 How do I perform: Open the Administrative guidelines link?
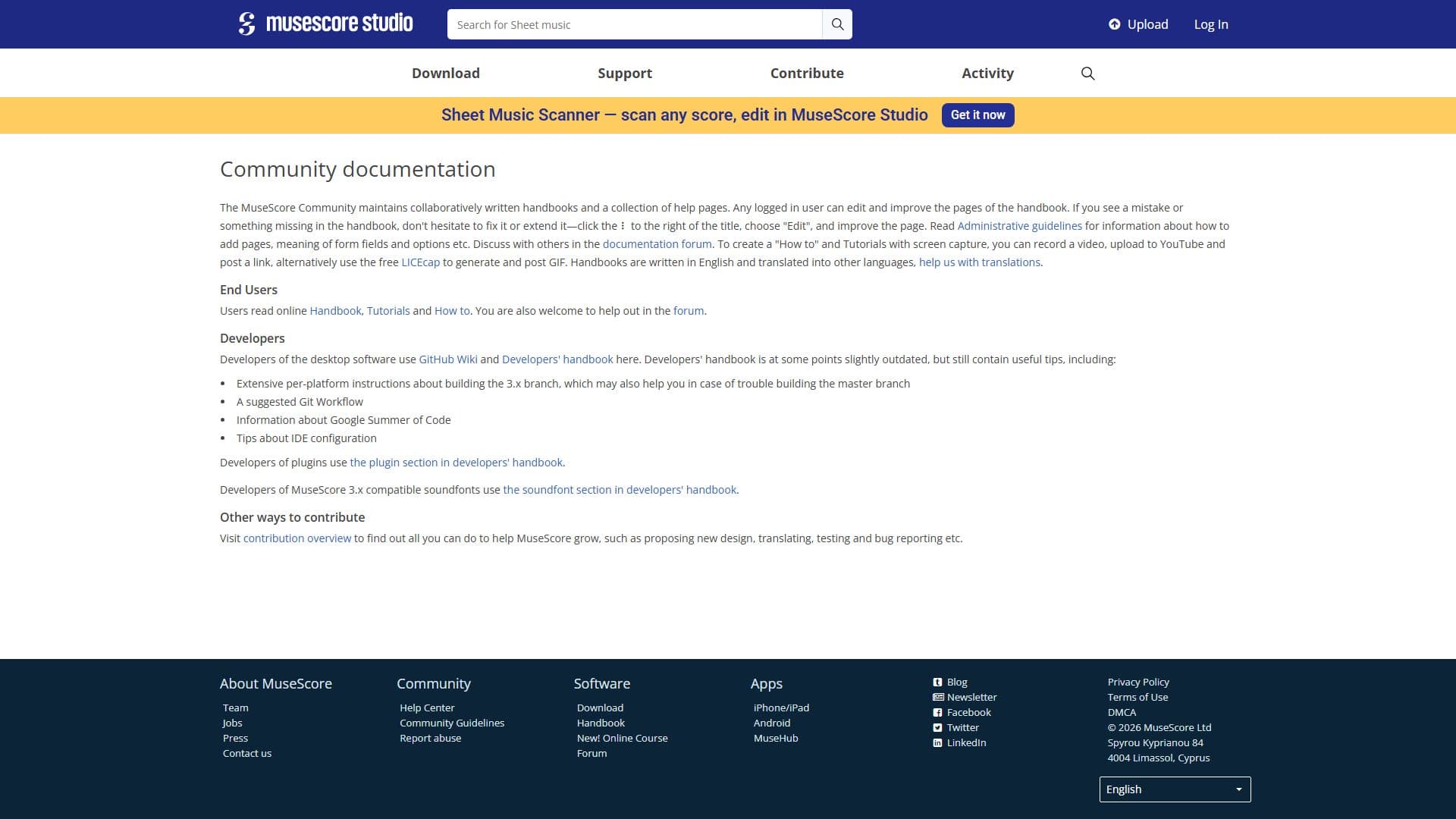click(1019, 226)
